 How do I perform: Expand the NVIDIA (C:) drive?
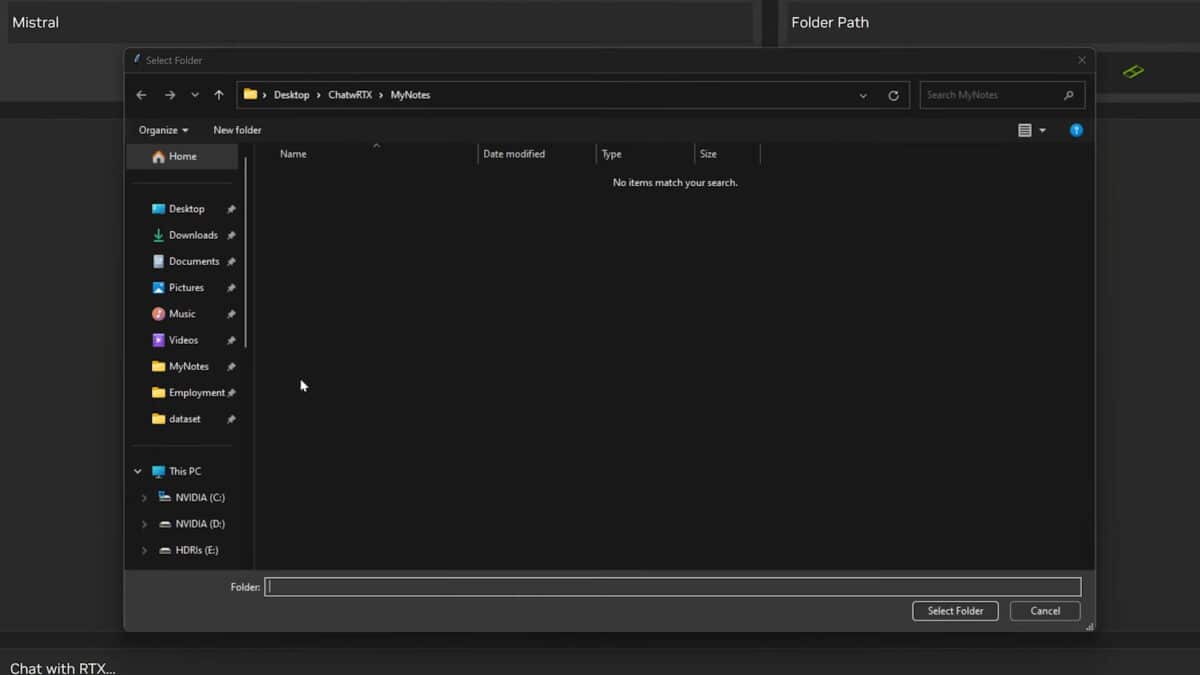144,498
